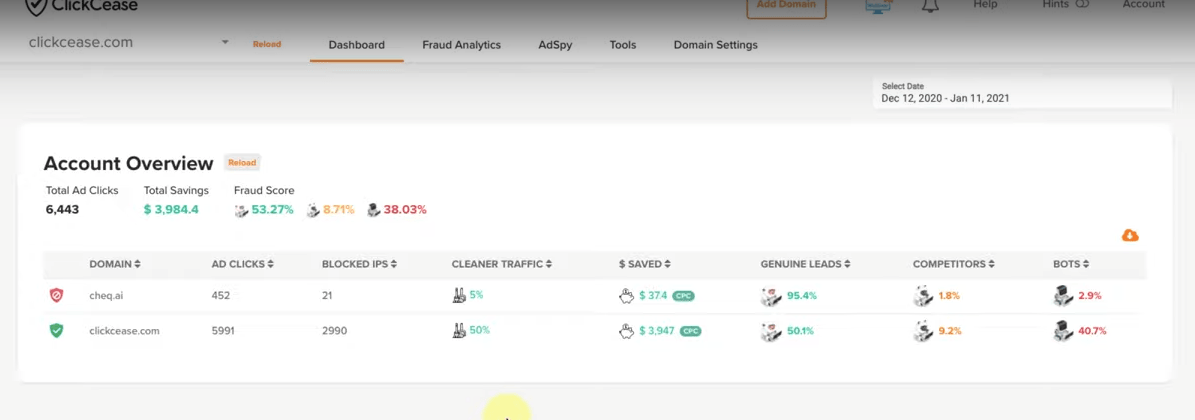Click the CPC badge in clickcease.com row
Image resolution: width=1195 pixels, height=420 pixels.
pos(690,332)
